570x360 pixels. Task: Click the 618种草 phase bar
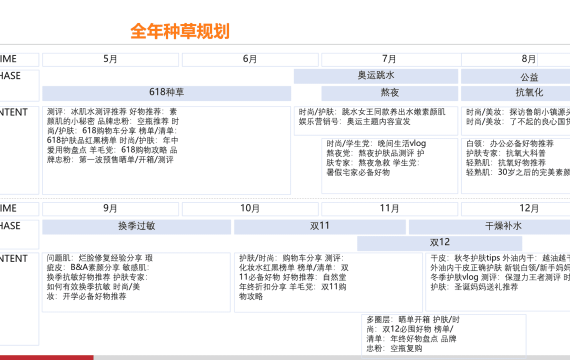tap(166, 93)
